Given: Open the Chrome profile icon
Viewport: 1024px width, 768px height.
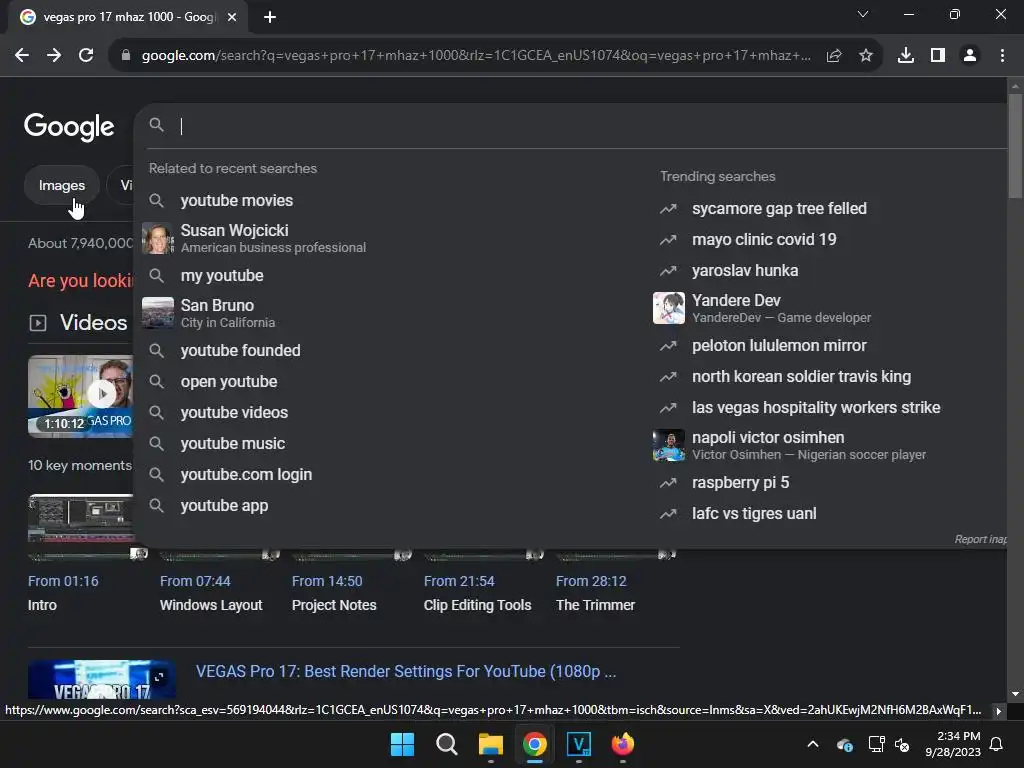Looking at the screenshot, I should pos(970,56).
